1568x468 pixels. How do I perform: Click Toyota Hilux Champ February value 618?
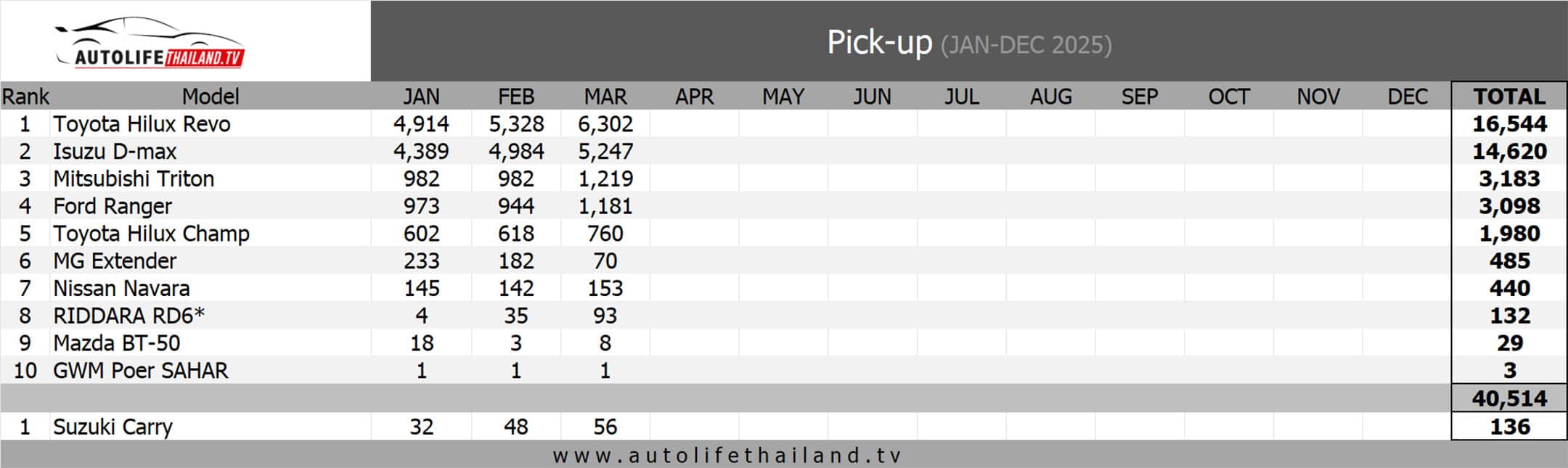(x=515, y=234)
